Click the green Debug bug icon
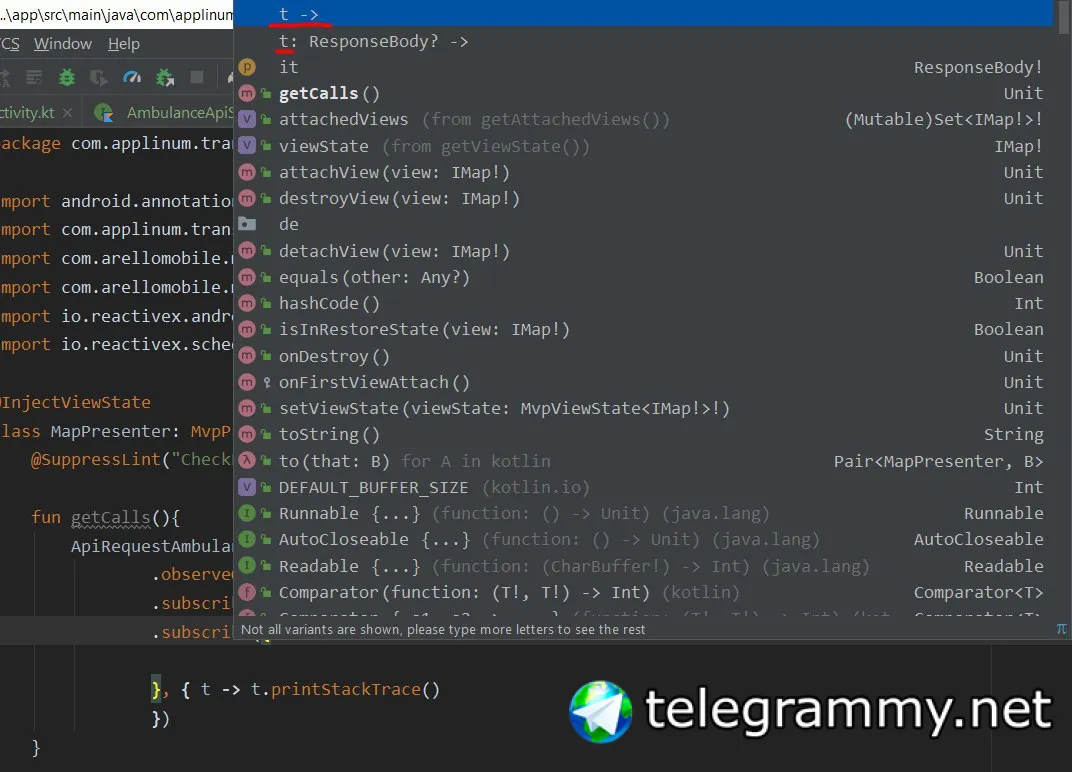The image size is (1072, 772). (x=66, y=77)
